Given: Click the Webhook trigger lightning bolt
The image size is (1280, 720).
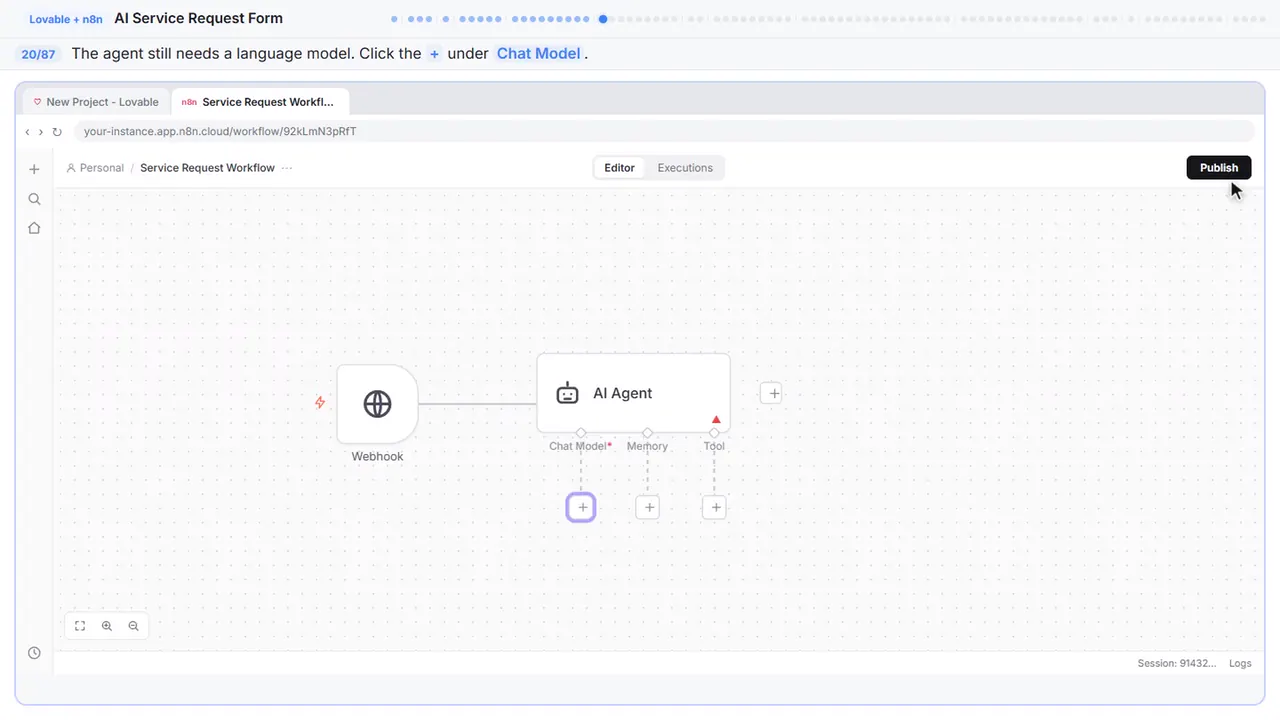Looking at the screenshot, I should [x=320, y=403].
